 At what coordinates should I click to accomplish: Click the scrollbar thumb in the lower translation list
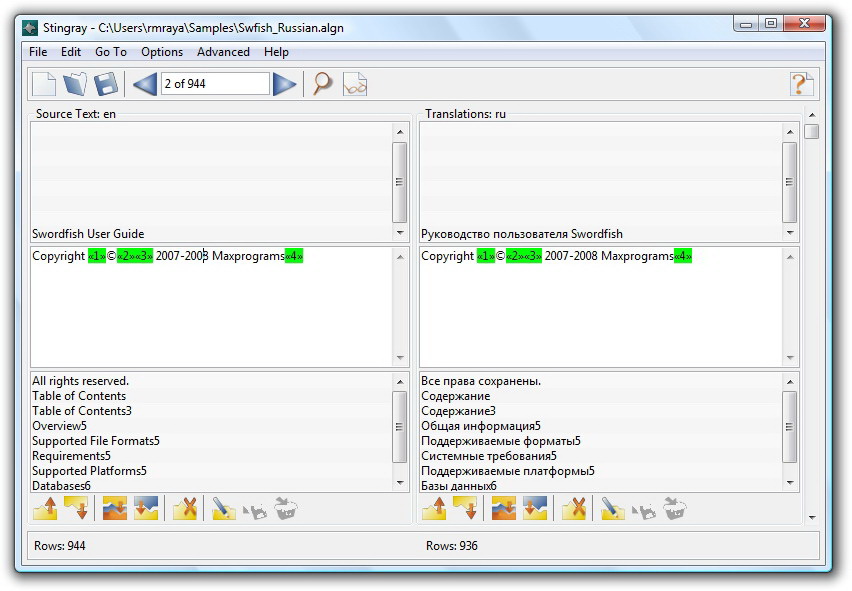(790, 427)
